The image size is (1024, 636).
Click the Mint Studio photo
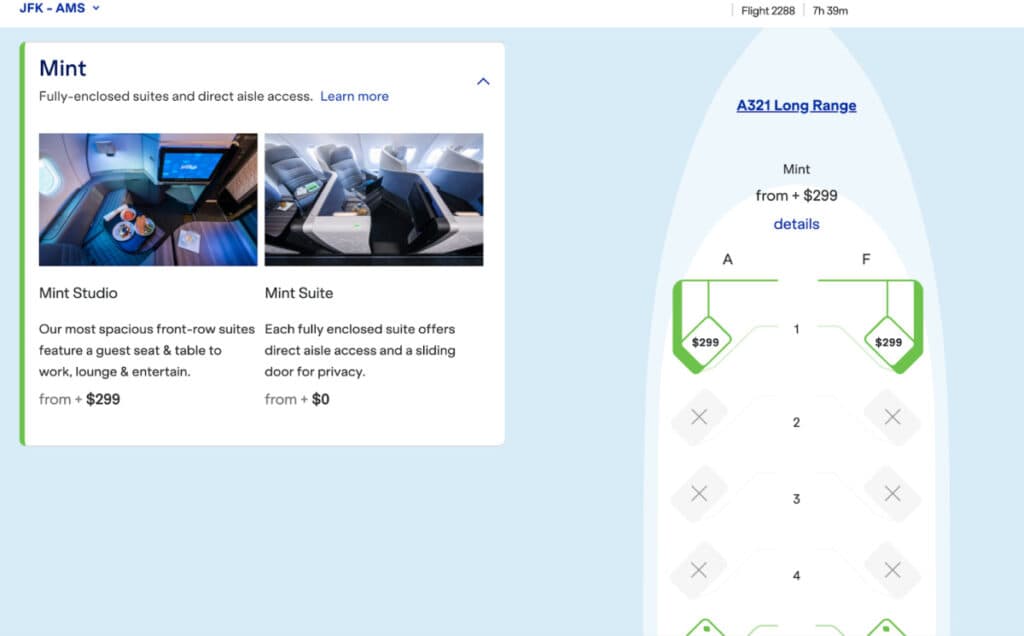tap(148, 199)
